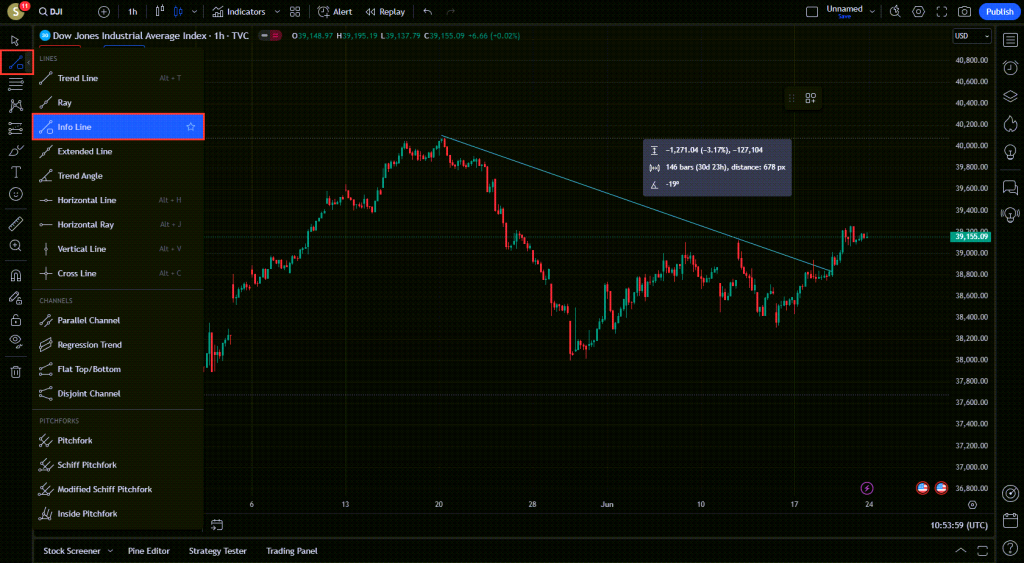
Task: Open the Trading Panel tab
Action: 292,551
